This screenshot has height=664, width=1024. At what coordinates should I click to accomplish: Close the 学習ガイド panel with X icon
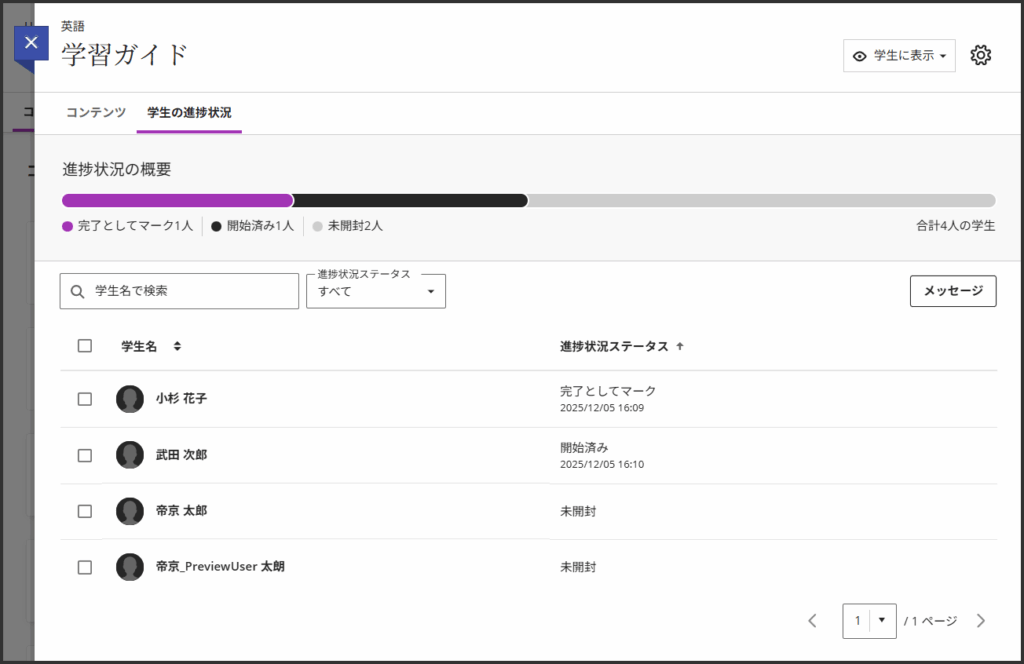click(31, 43)
